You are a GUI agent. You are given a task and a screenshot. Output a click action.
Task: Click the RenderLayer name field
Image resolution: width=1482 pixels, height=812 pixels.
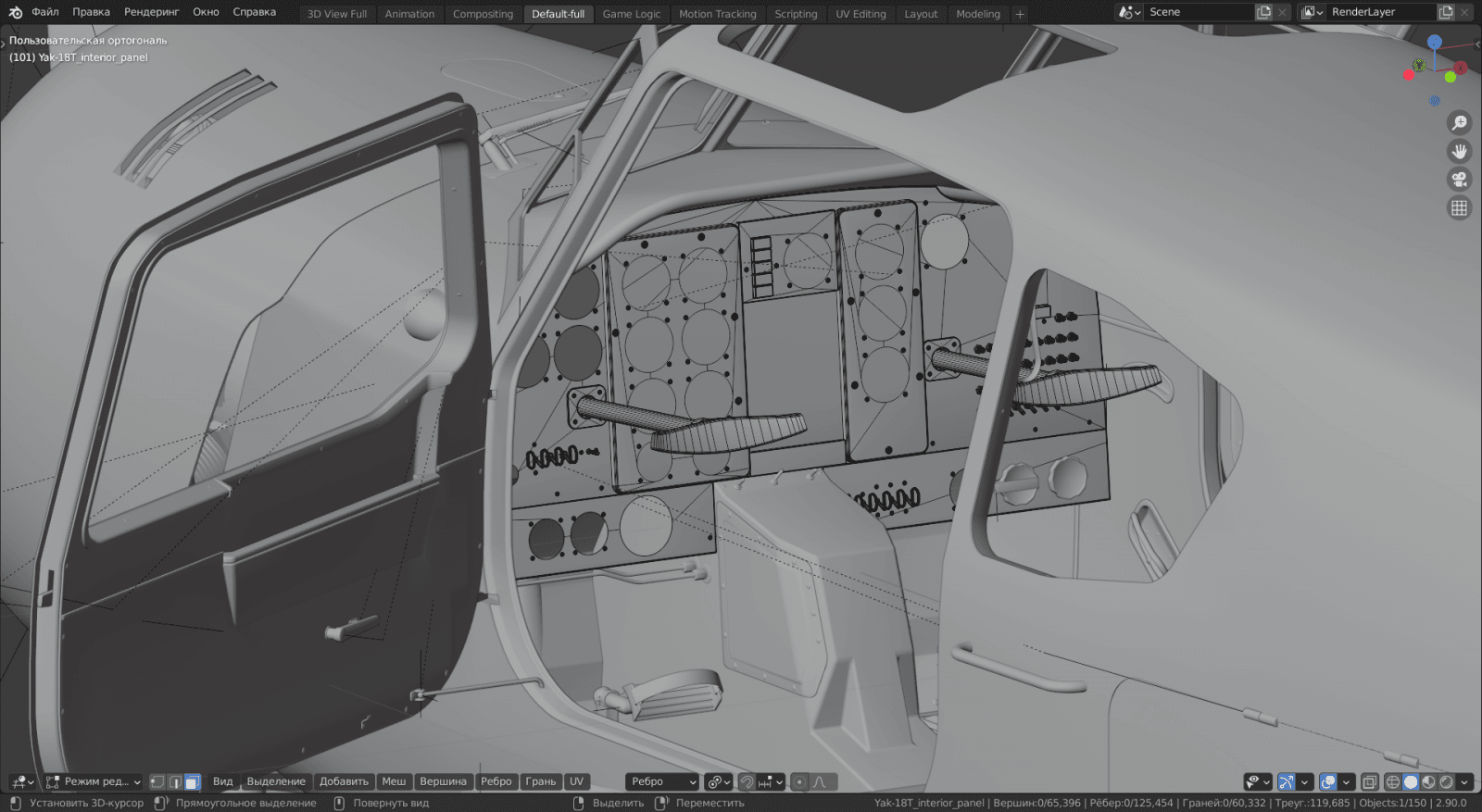(x=1381, y=12)
